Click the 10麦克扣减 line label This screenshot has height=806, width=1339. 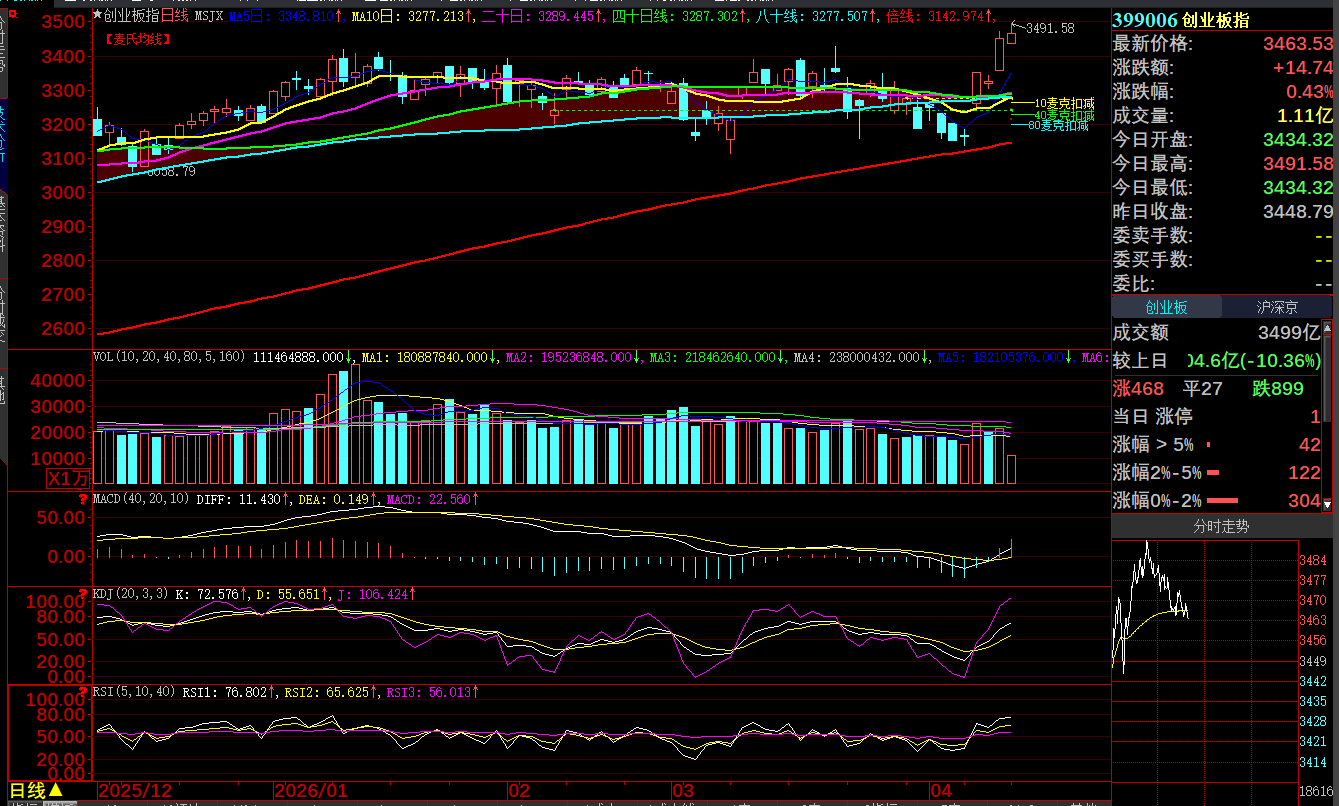pos(1063,103)
